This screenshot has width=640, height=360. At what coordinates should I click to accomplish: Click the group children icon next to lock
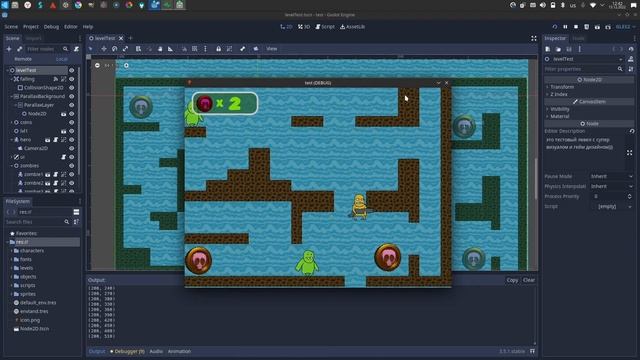(x=229, y=49)
